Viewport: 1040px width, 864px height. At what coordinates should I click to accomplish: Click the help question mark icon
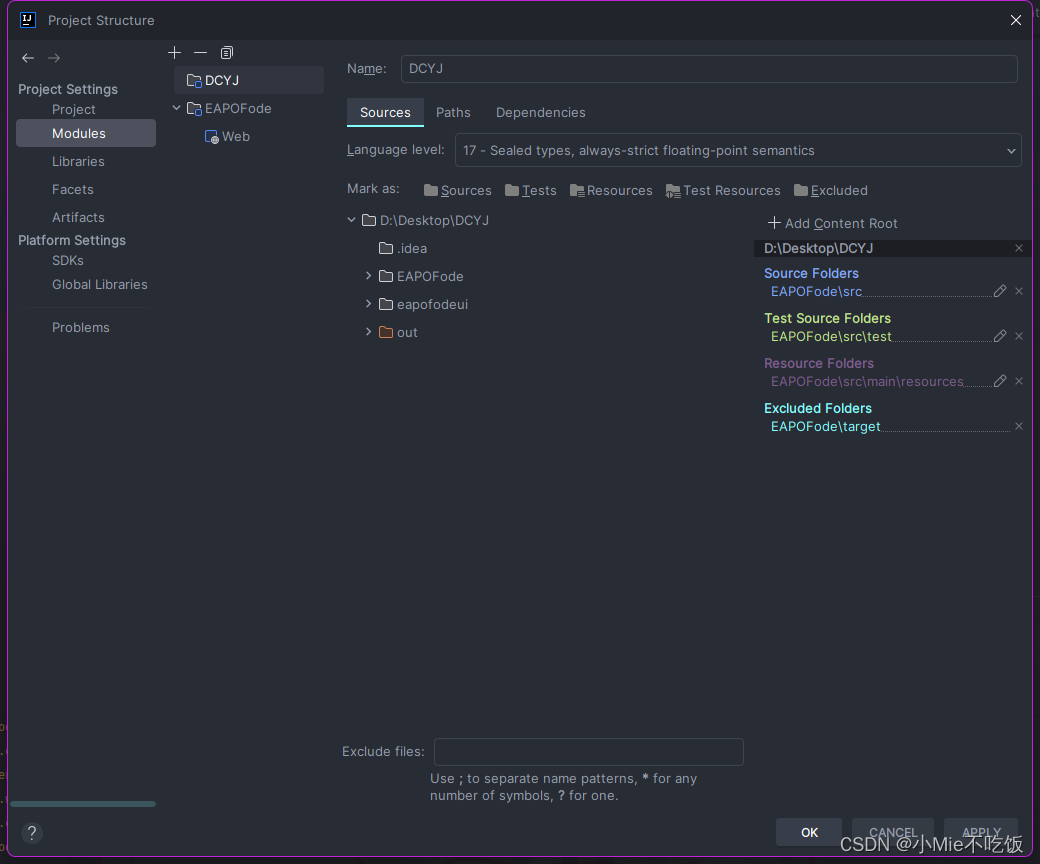coord(31,833)
